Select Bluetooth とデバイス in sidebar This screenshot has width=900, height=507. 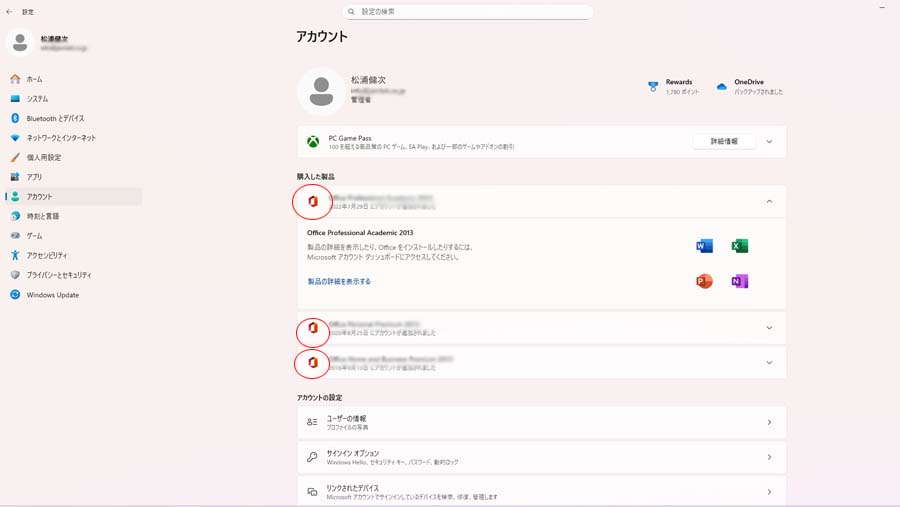click(x=55, y=118)
